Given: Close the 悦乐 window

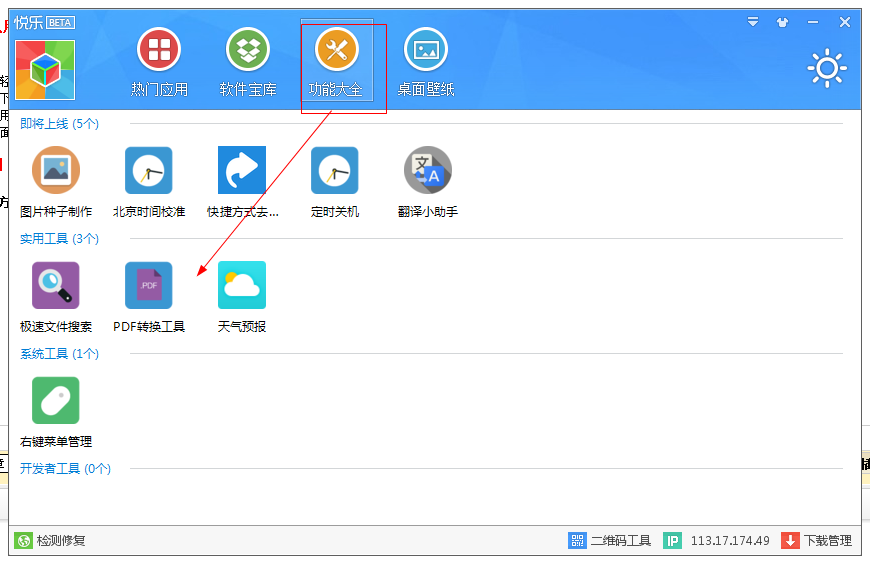Looking at the screenshot, I should pyautogui.click(x=844, y=22).
